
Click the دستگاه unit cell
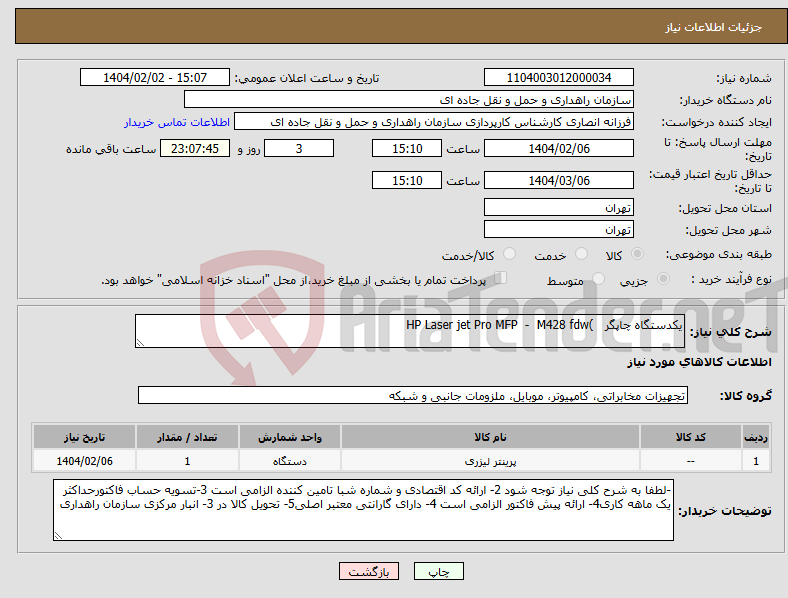[290, 461]
